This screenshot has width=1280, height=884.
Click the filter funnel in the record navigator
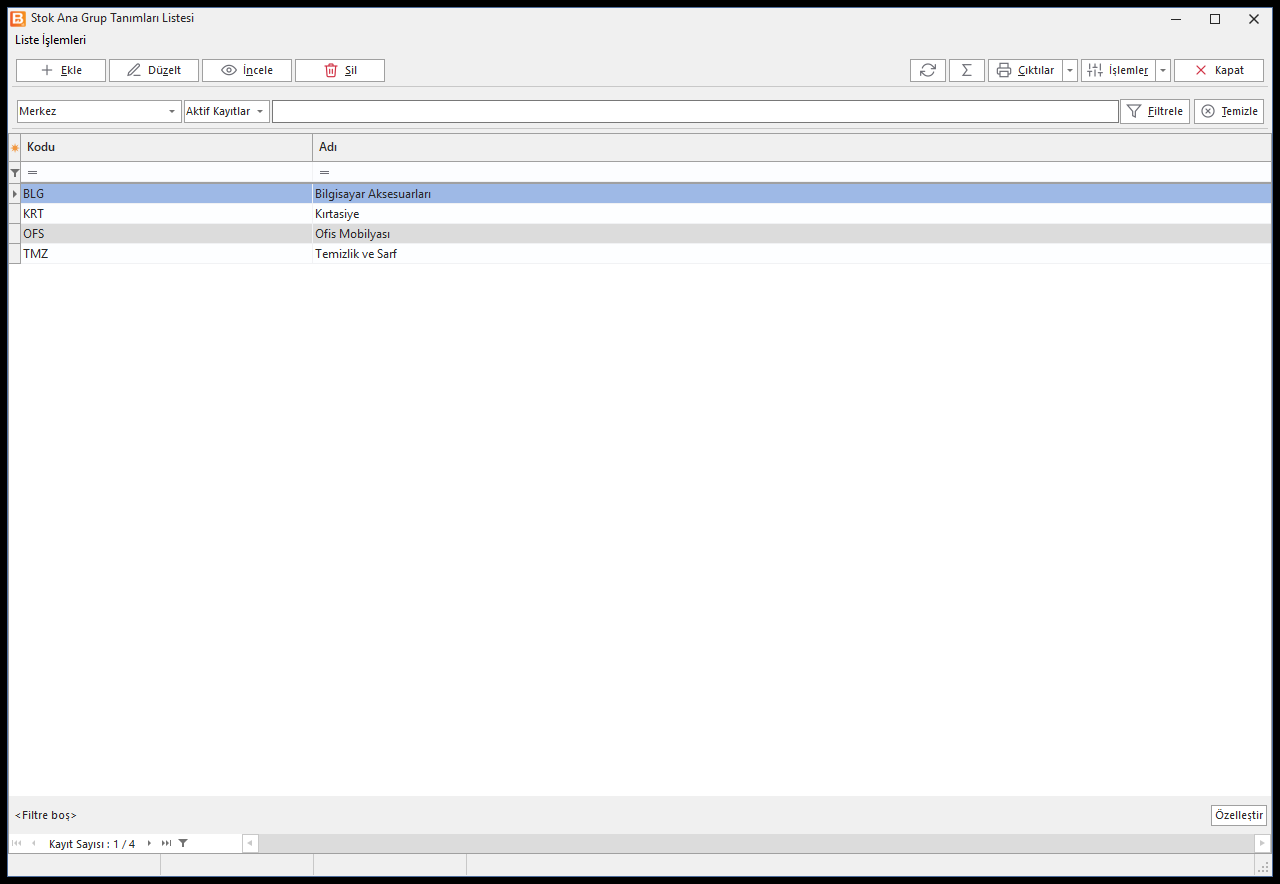coord(183,843)
